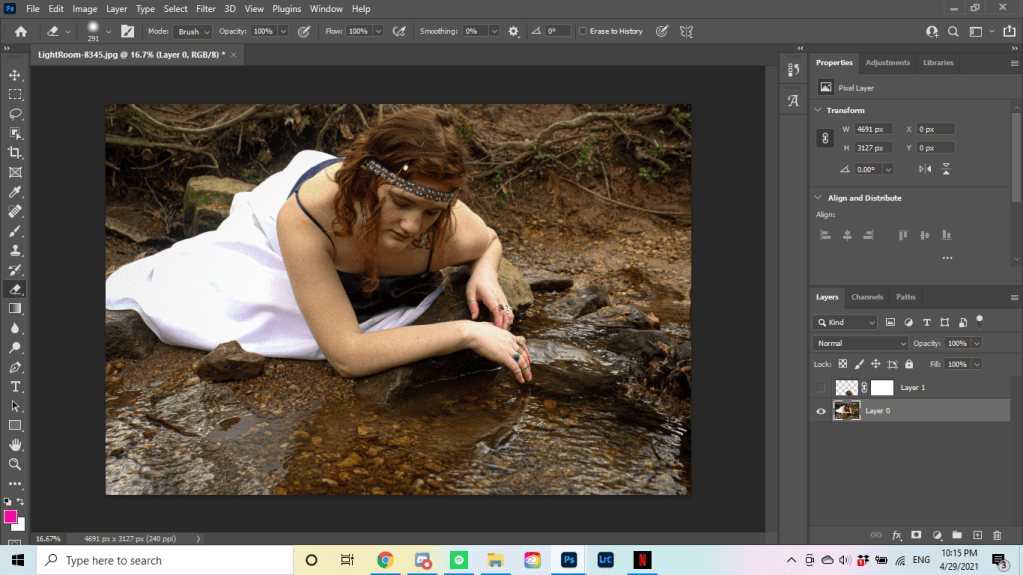Show Layer 1 via its visibility box
This screenshot has height=575, width=1023.
pyautogui.click(x=821, y=387)
